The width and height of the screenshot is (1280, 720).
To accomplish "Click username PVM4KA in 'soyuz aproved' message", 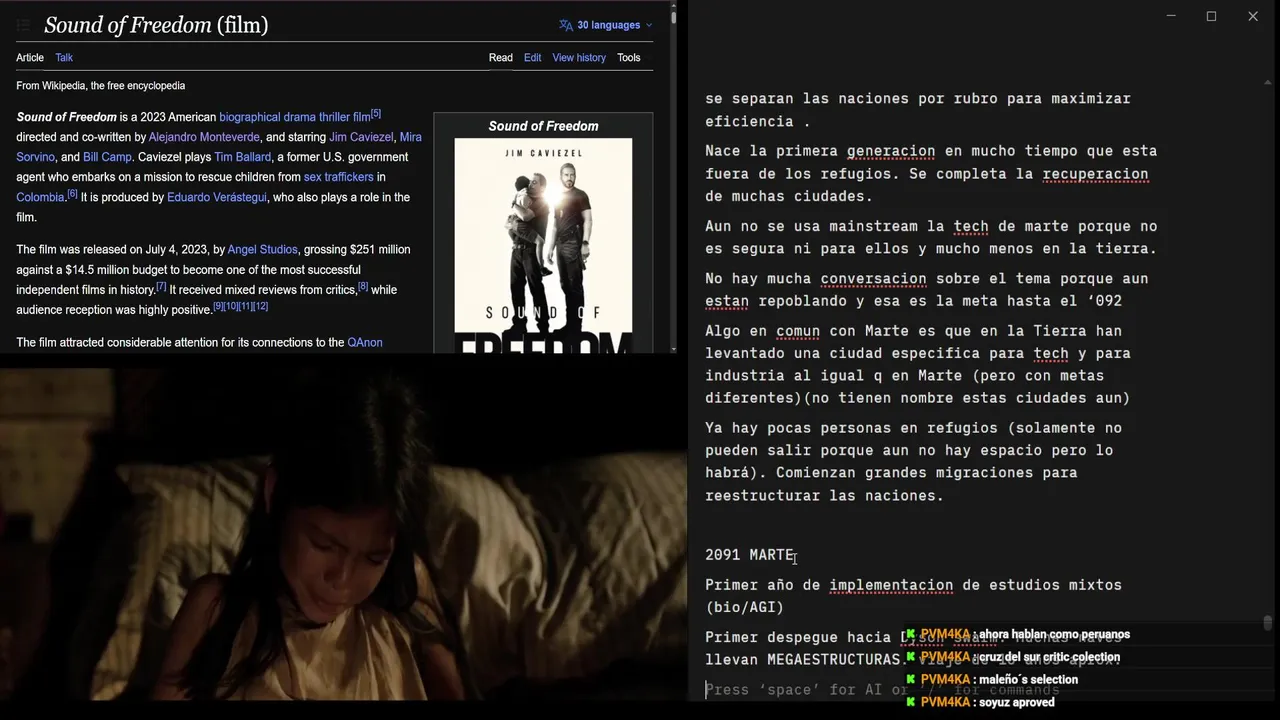I will click(945, 703).
